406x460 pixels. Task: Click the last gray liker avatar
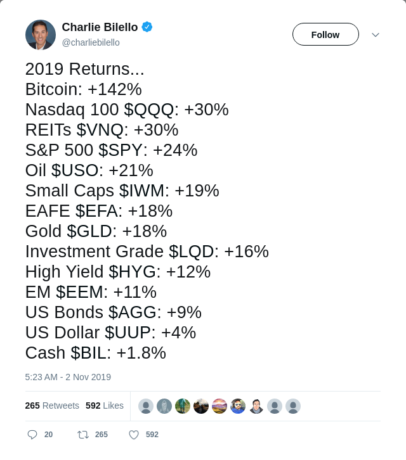pos(293,406)
